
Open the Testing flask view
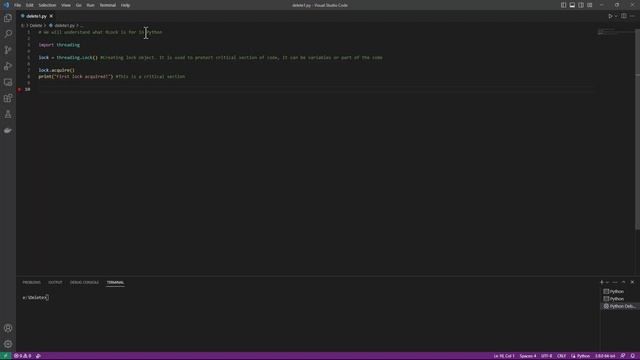point(8,115)
